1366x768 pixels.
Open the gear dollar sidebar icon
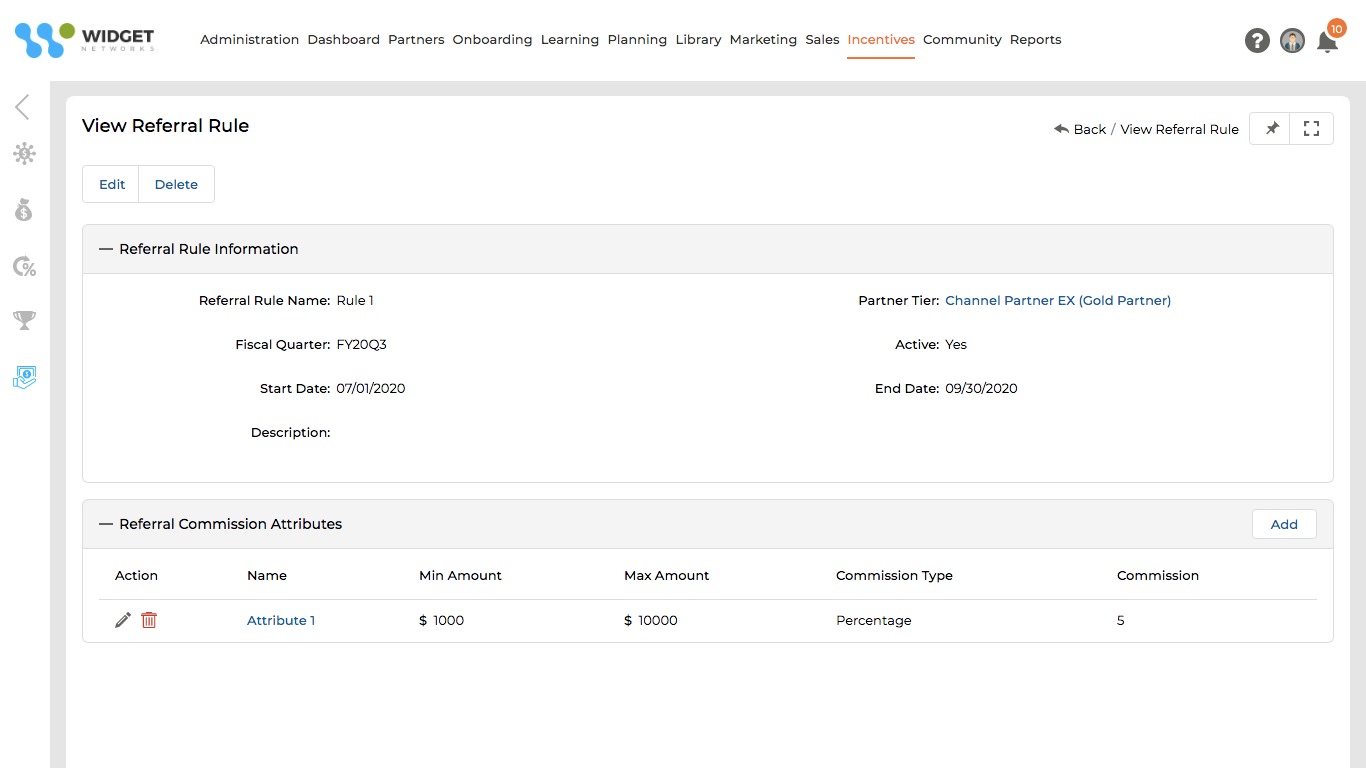tap(24, 153)
